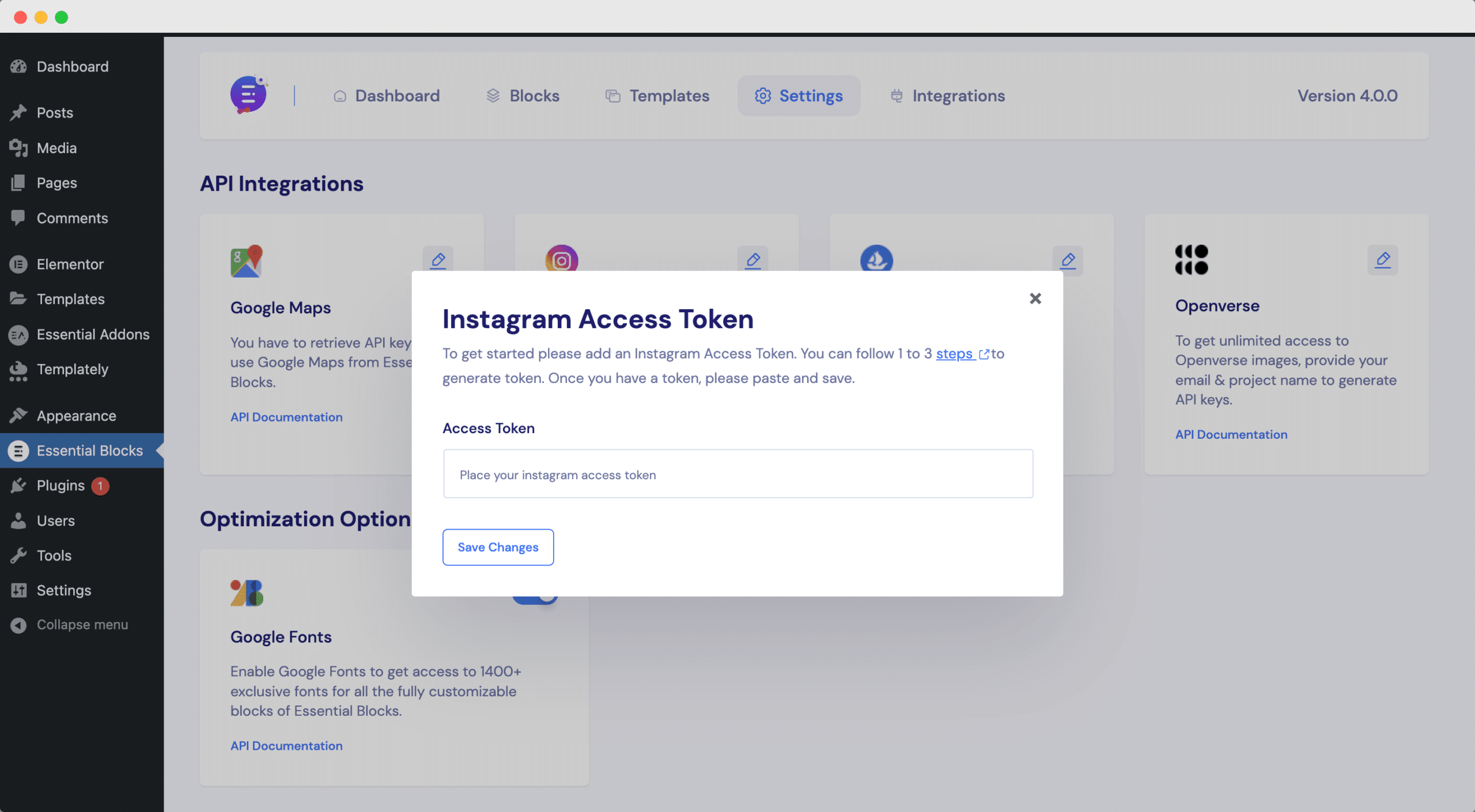Image resolution: width=1475 pixels, height=812 pixels.
Task: Navigate to Plugins in sidebar menu
Action: [60, 485]
